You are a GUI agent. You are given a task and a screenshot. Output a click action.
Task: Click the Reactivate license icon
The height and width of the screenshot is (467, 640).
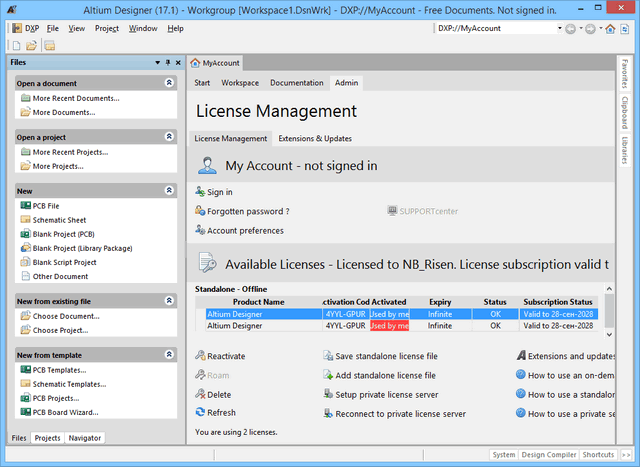coord(201,356)
